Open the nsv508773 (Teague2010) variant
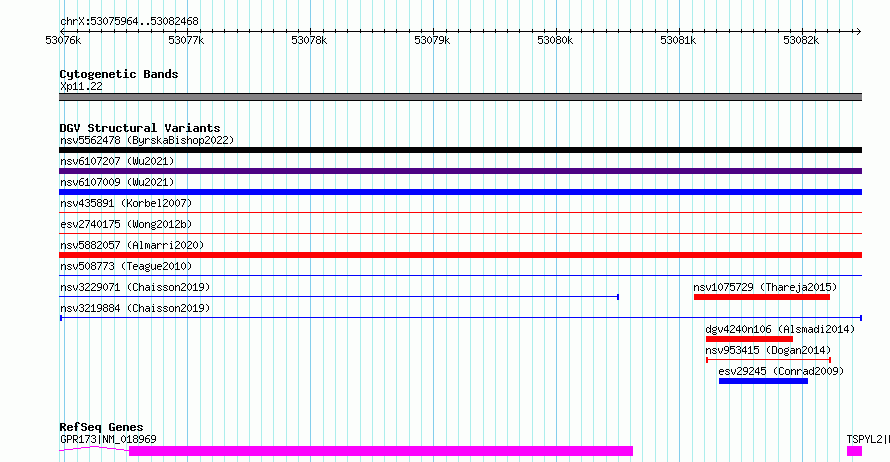Image resolution: width=890 pixels, height=462 pixels. tap(126, 266)
